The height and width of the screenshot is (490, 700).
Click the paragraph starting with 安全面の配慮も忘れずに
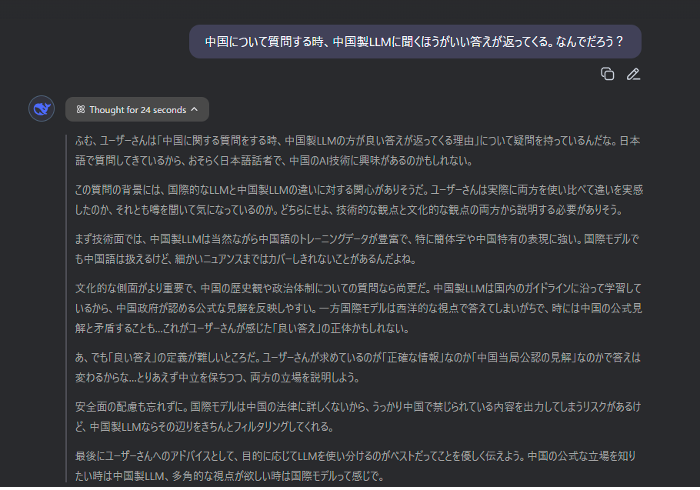click(x=358, y=416)
